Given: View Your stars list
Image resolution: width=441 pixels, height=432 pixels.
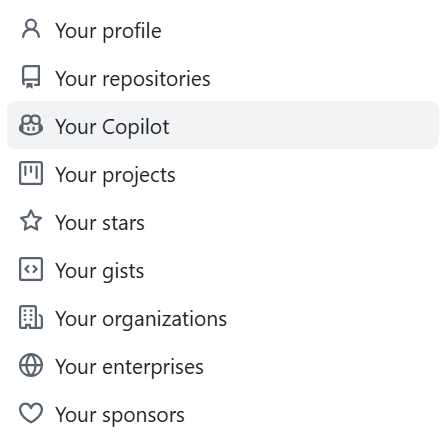Looking at the screenshot, I should pos(223,222).
